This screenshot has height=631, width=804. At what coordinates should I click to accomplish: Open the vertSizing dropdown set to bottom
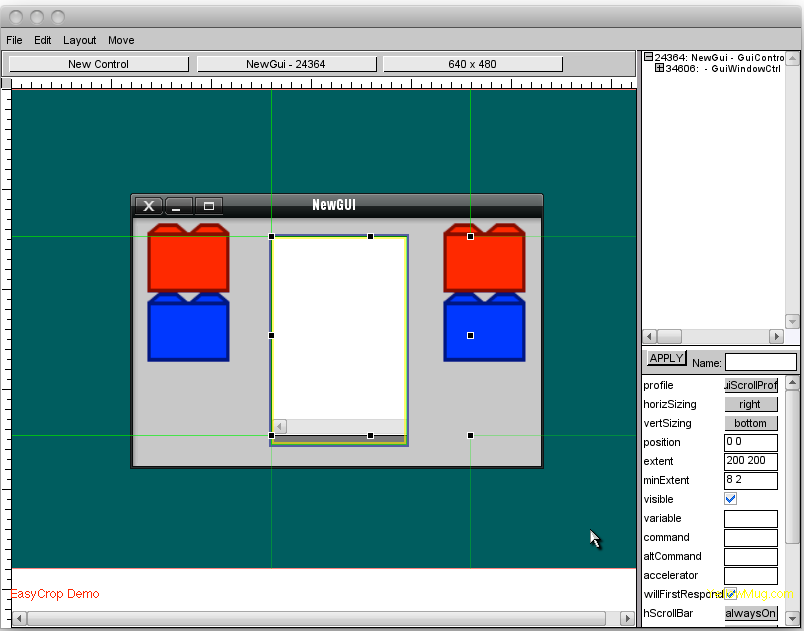(750, 424)
